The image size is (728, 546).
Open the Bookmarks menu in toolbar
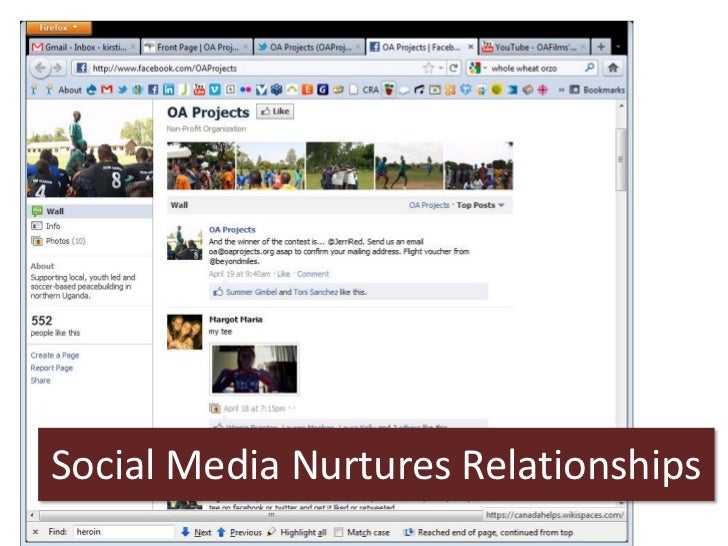click(601, 89)
